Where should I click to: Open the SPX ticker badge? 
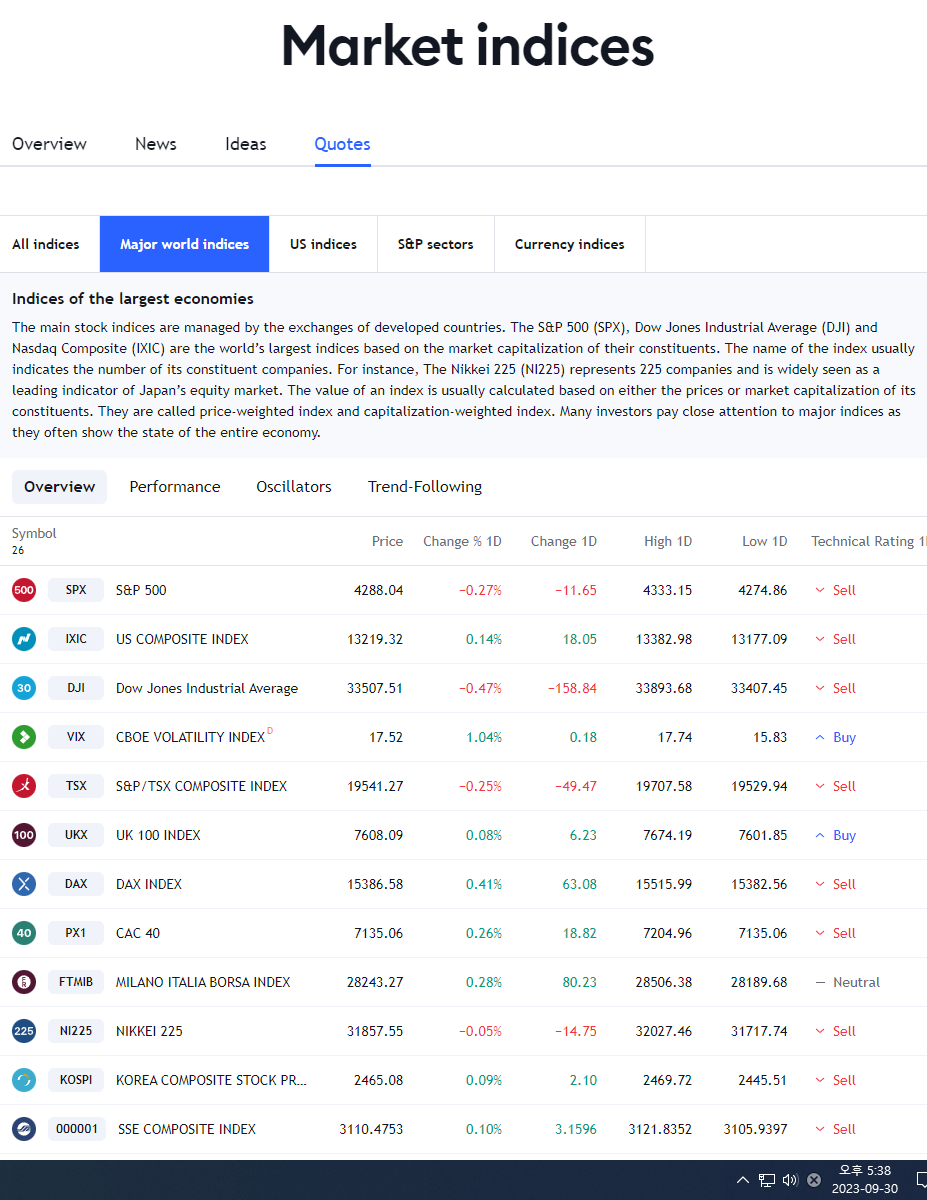(76, 590)
